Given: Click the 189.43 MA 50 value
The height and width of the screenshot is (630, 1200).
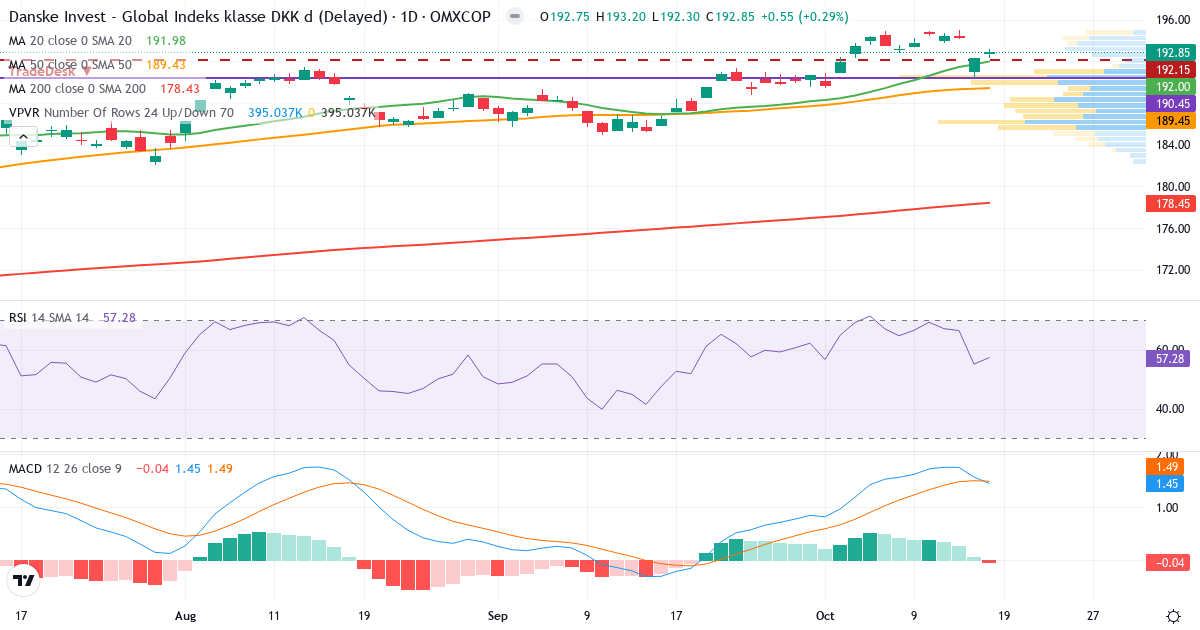Looking at the screenshot, I should [166, 65].
